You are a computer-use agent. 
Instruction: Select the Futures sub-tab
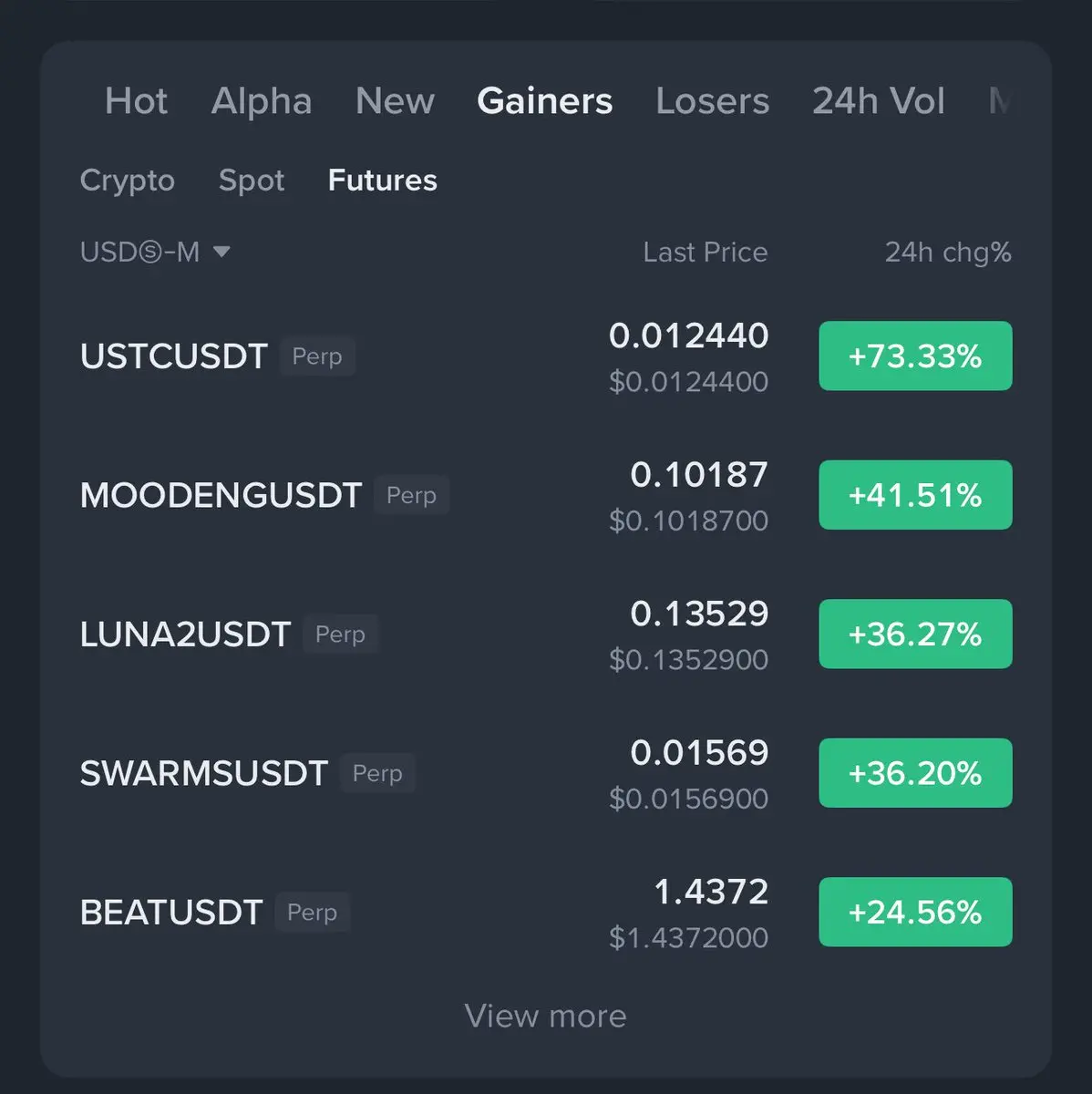pyautogui.click(x=383, y=181)
